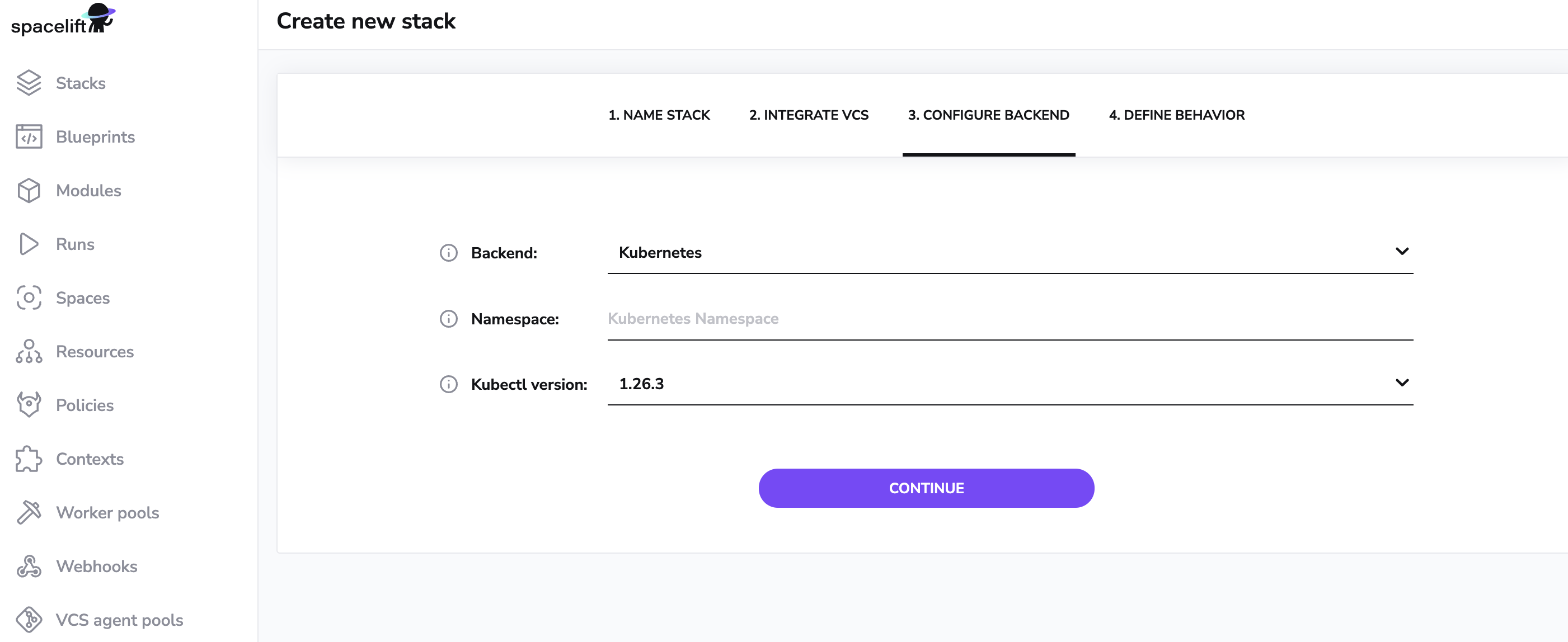Open Contexts puzzle-piece icon

pos(29,459)
